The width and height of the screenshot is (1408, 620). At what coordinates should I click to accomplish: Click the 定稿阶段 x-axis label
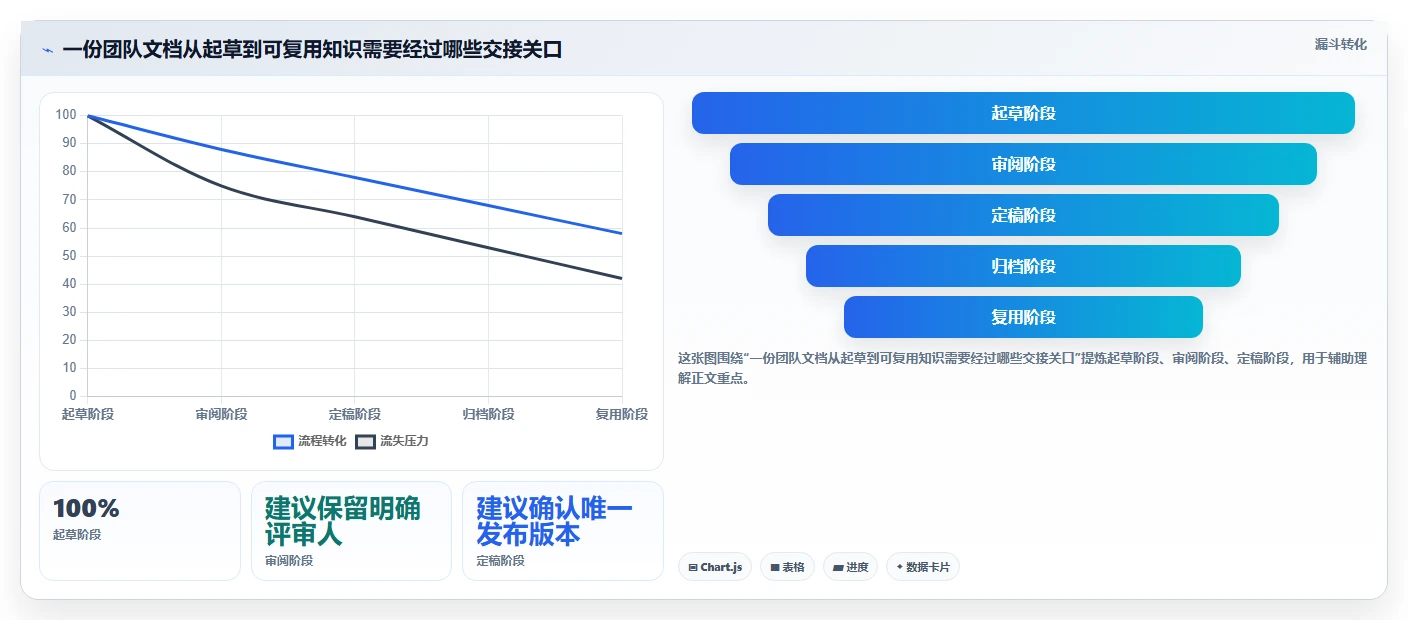[355, 414]
